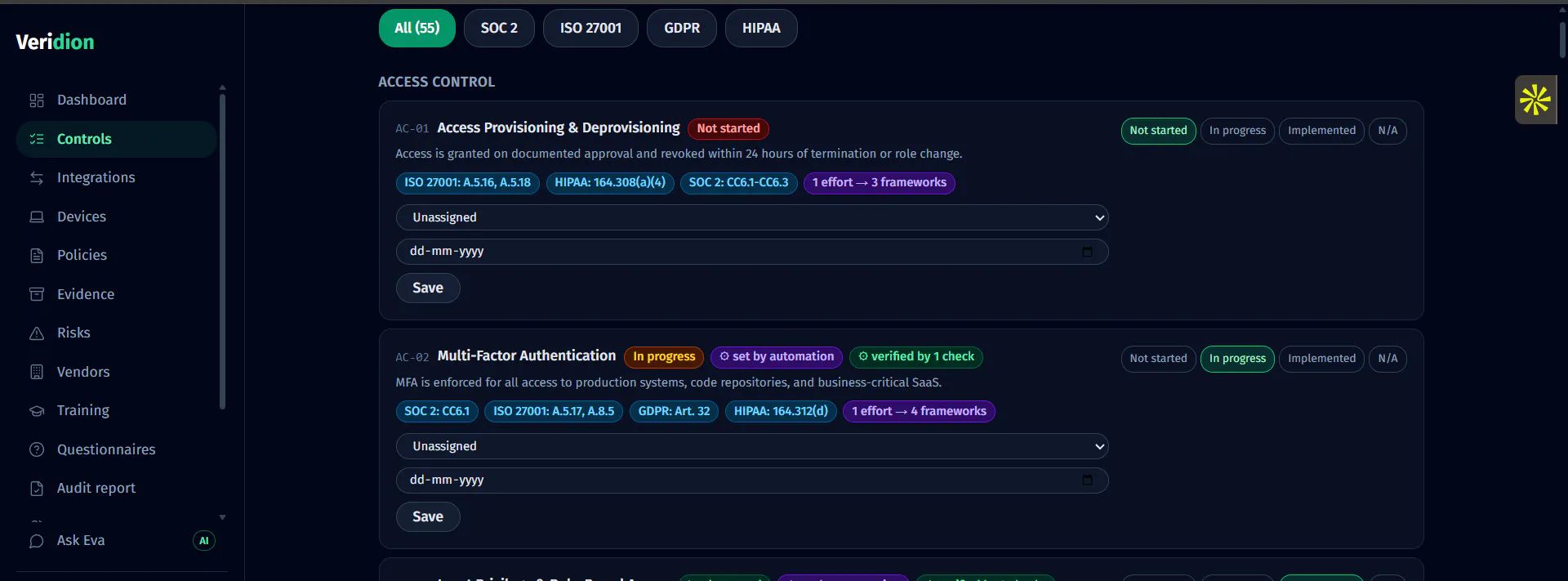Save the Multi-Factor Authentication control
Image resolution: width=1568 pixels, height=581 pixels.
click(x=428, y=516)
